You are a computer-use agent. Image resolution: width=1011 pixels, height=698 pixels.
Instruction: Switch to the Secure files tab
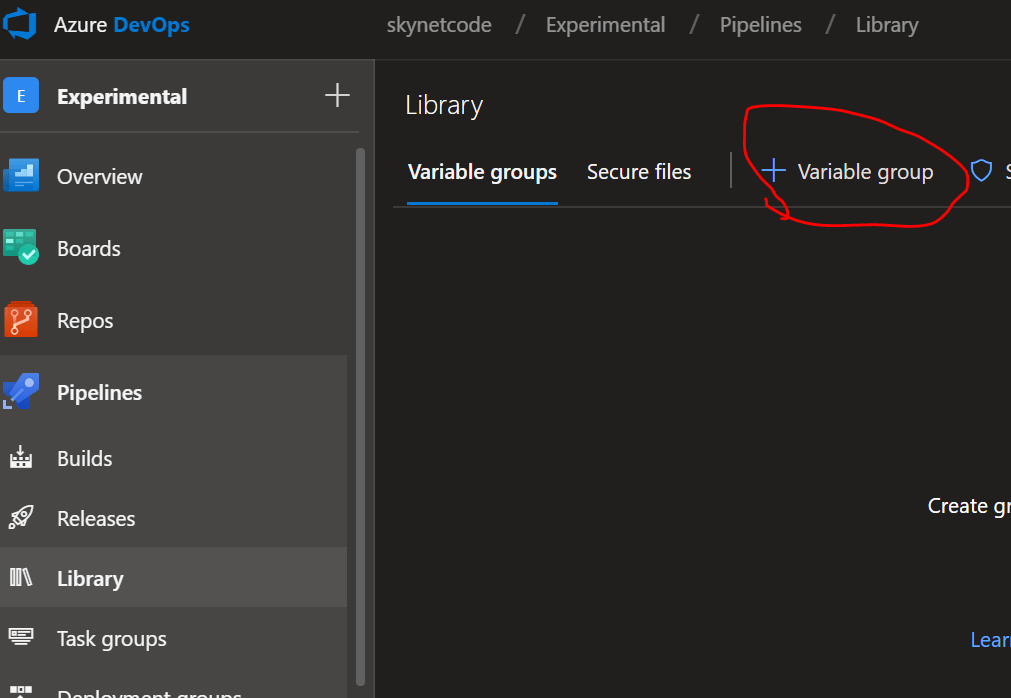coord(638,172)
